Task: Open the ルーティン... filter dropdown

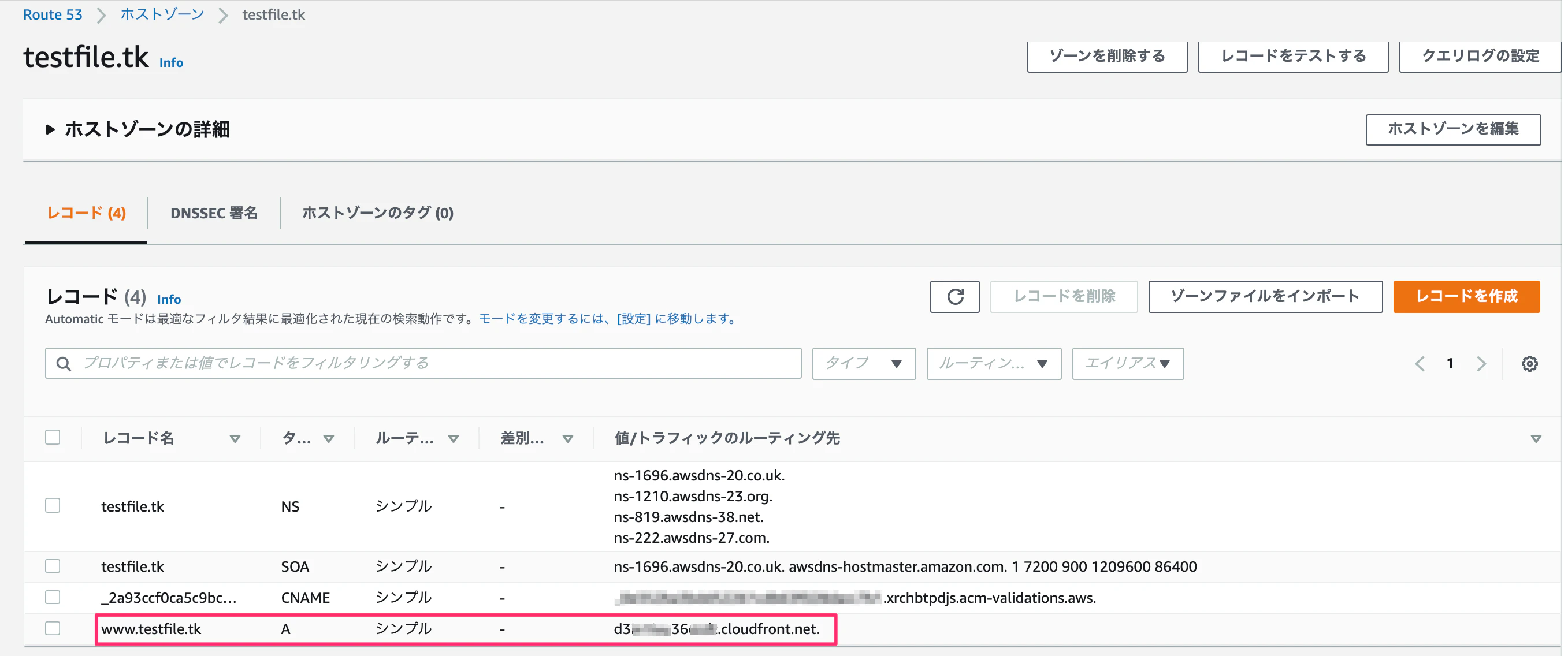Action: (x=993, y=364)
